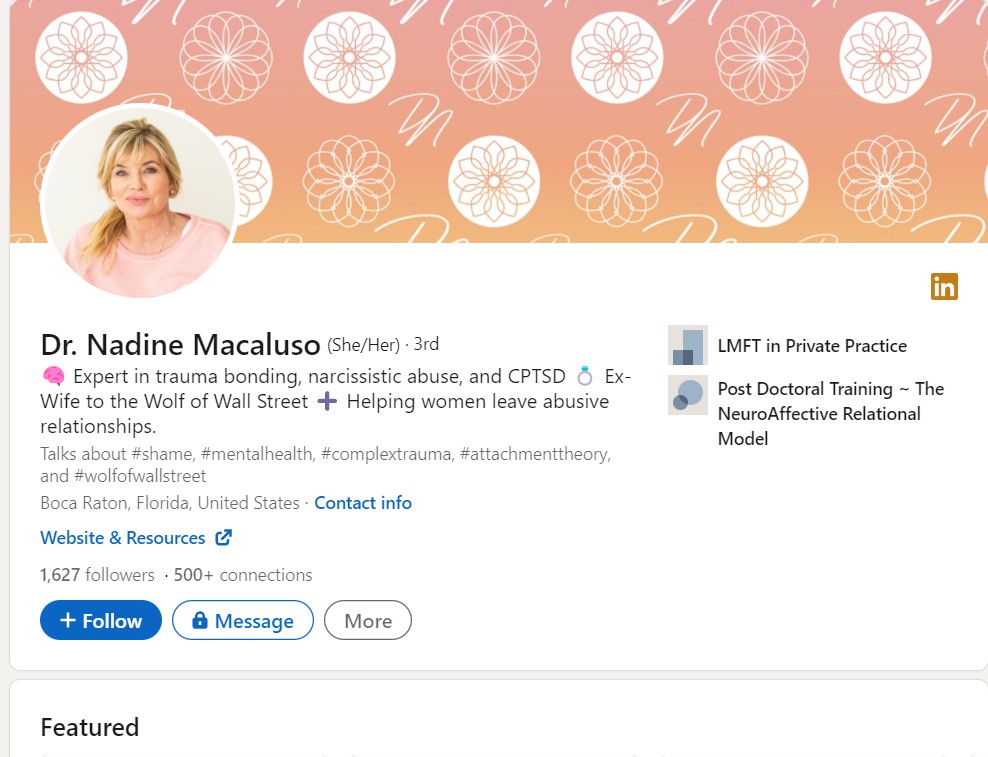Image resolution: width=988 pixels, height=757 pixels.
Task: Open the Contact info link
Action: [363, 503]
